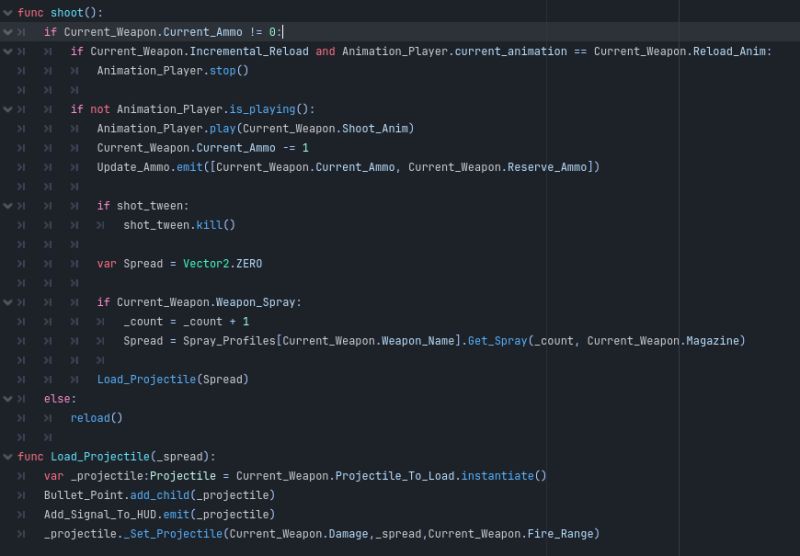Collapse the 'if shot_tween:' fold arrow
Image resolution: width=800 pixels, height=556 pixels.
point(8,206)
